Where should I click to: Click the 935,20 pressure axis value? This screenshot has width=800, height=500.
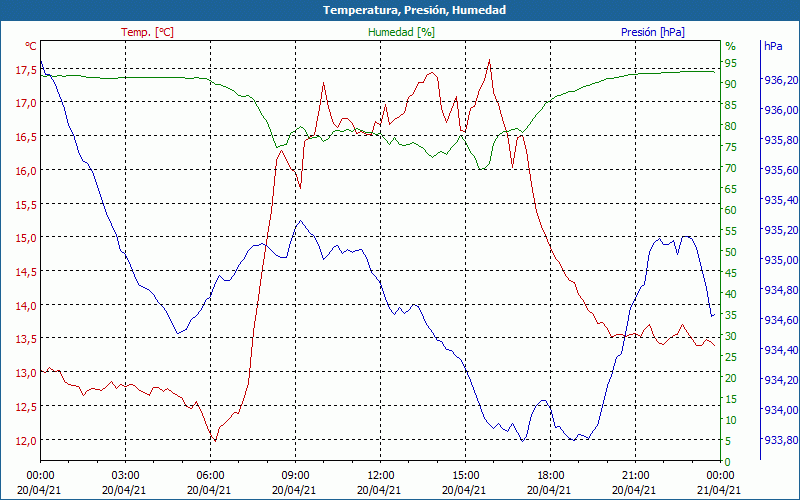[x=781, y=231]
